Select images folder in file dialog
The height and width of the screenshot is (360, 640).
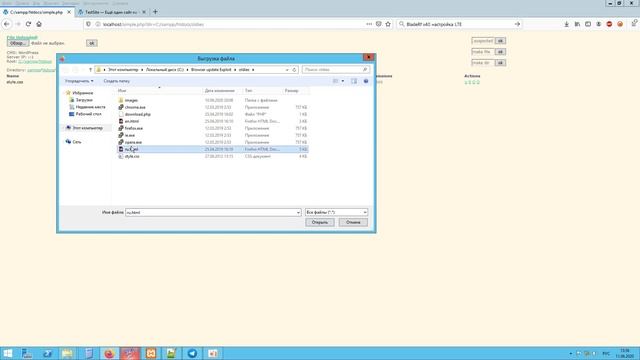(131, 100)
